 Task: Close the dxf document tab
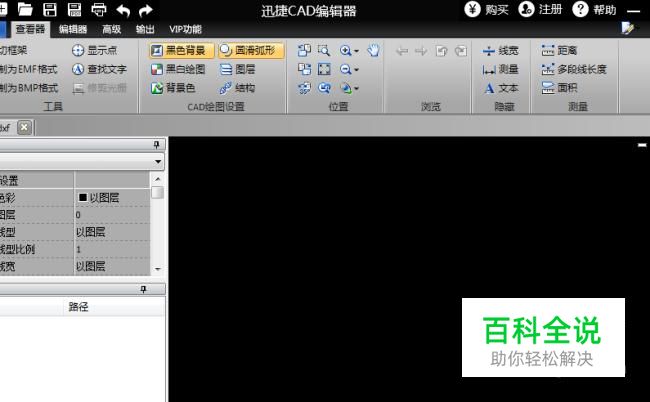point(24,127)
